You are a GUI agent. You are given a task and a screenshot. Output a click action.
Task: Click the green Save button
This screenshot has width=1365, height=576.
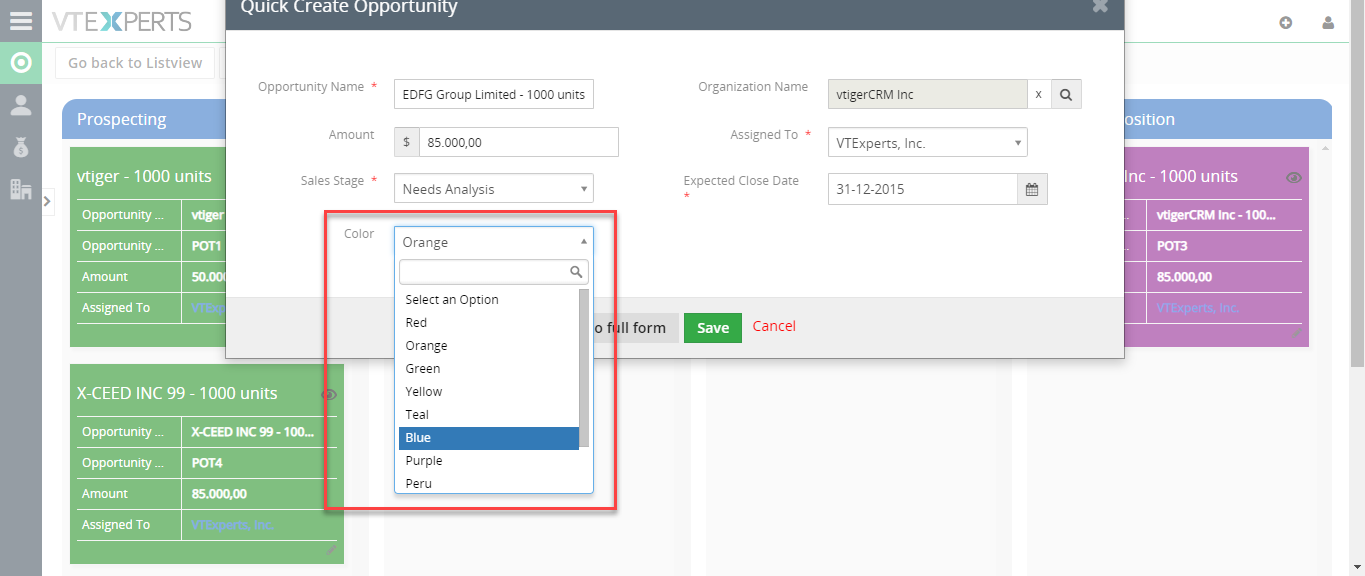point(713,327)
